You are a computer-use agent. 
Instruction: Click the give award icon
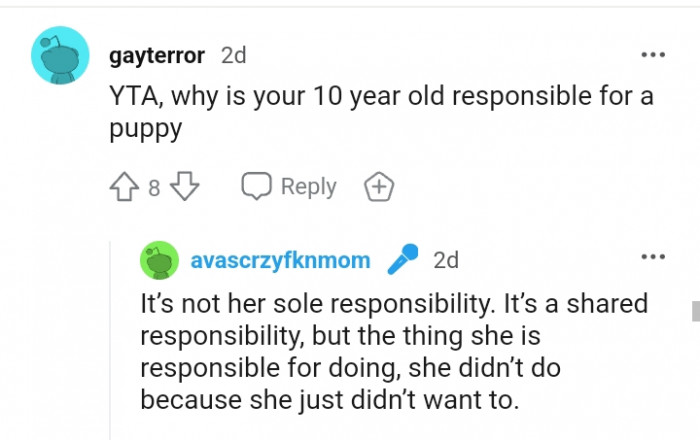(379, 187)
